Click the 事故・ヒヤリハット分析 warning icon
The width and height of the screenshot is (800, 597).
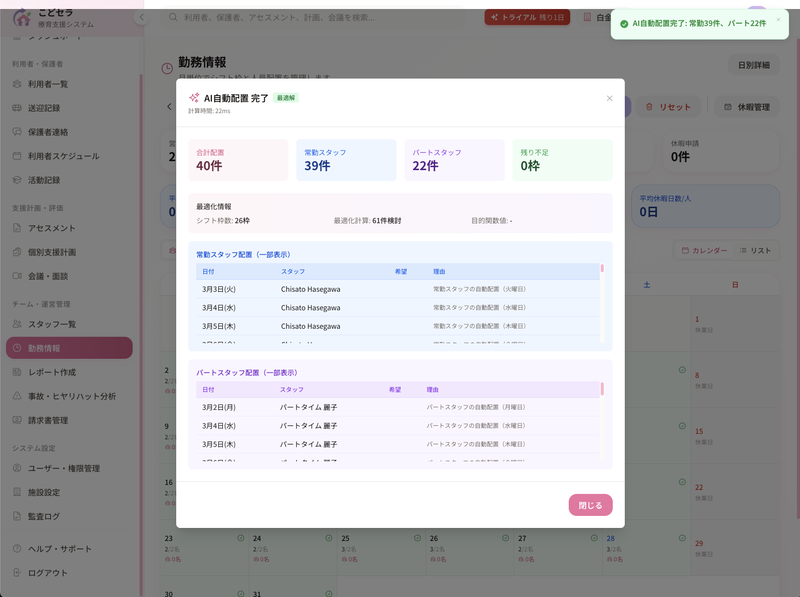(x=17, y=396)
